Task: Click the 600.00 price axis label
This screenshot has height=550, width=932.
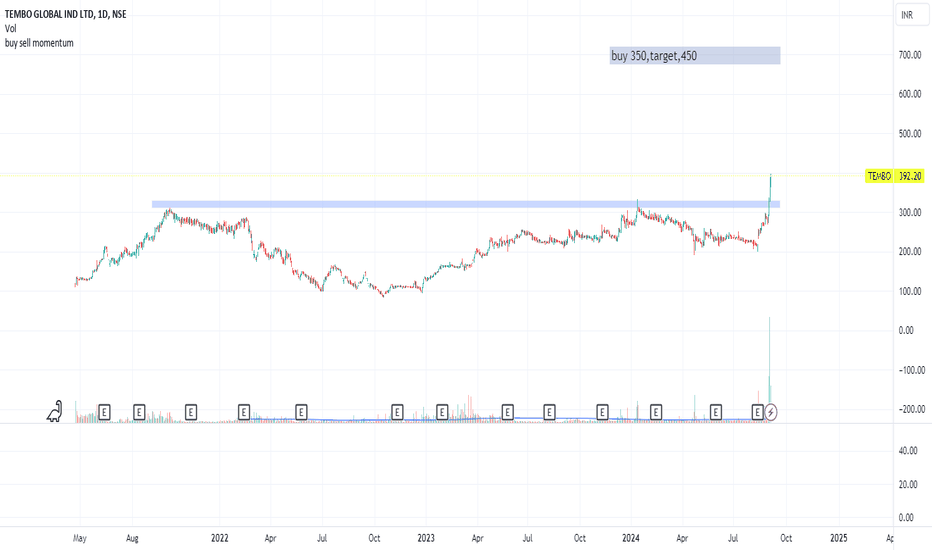Action: 910,94
